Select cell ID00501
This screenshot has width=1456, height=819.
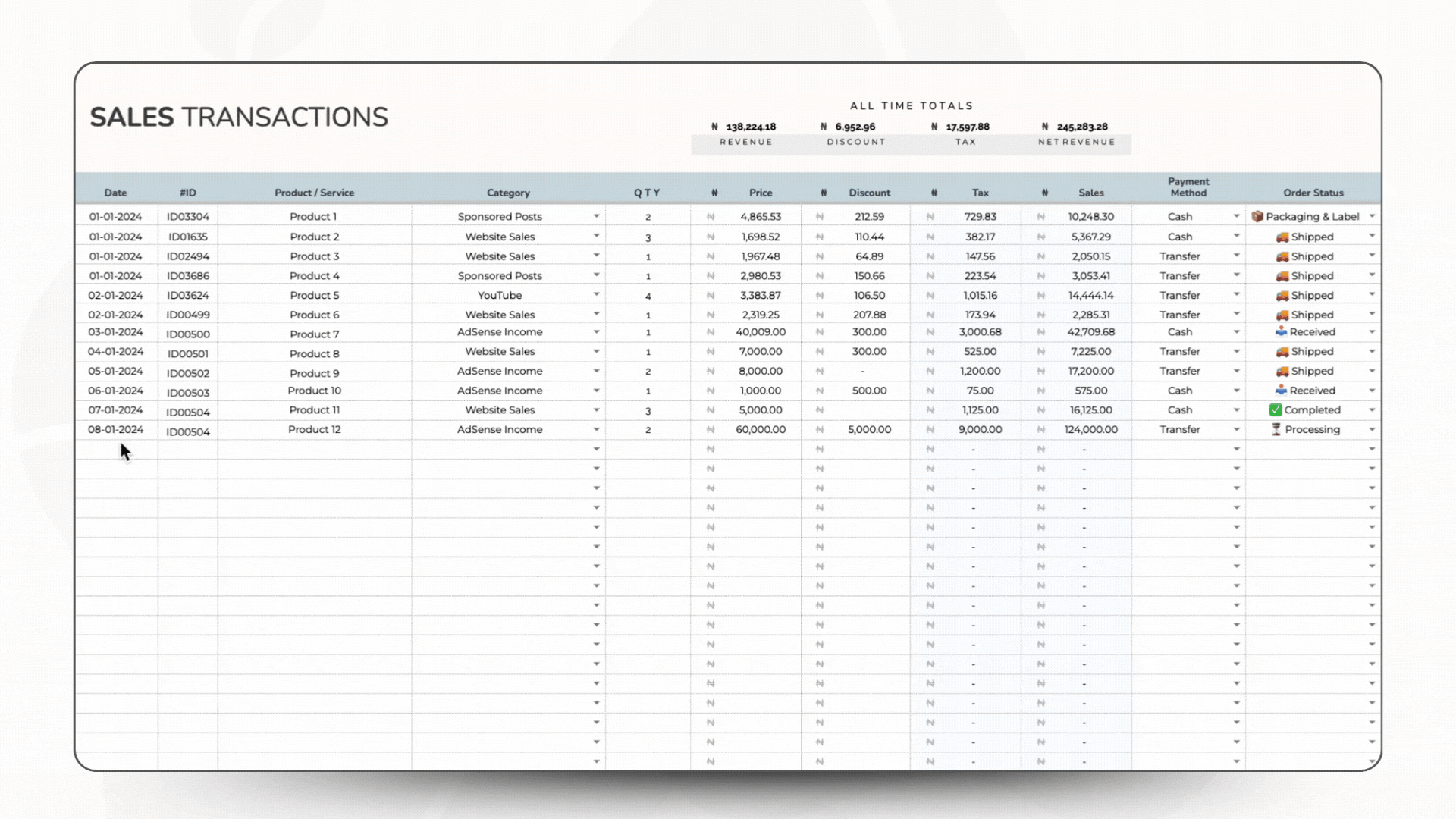[x=188, y=354]
